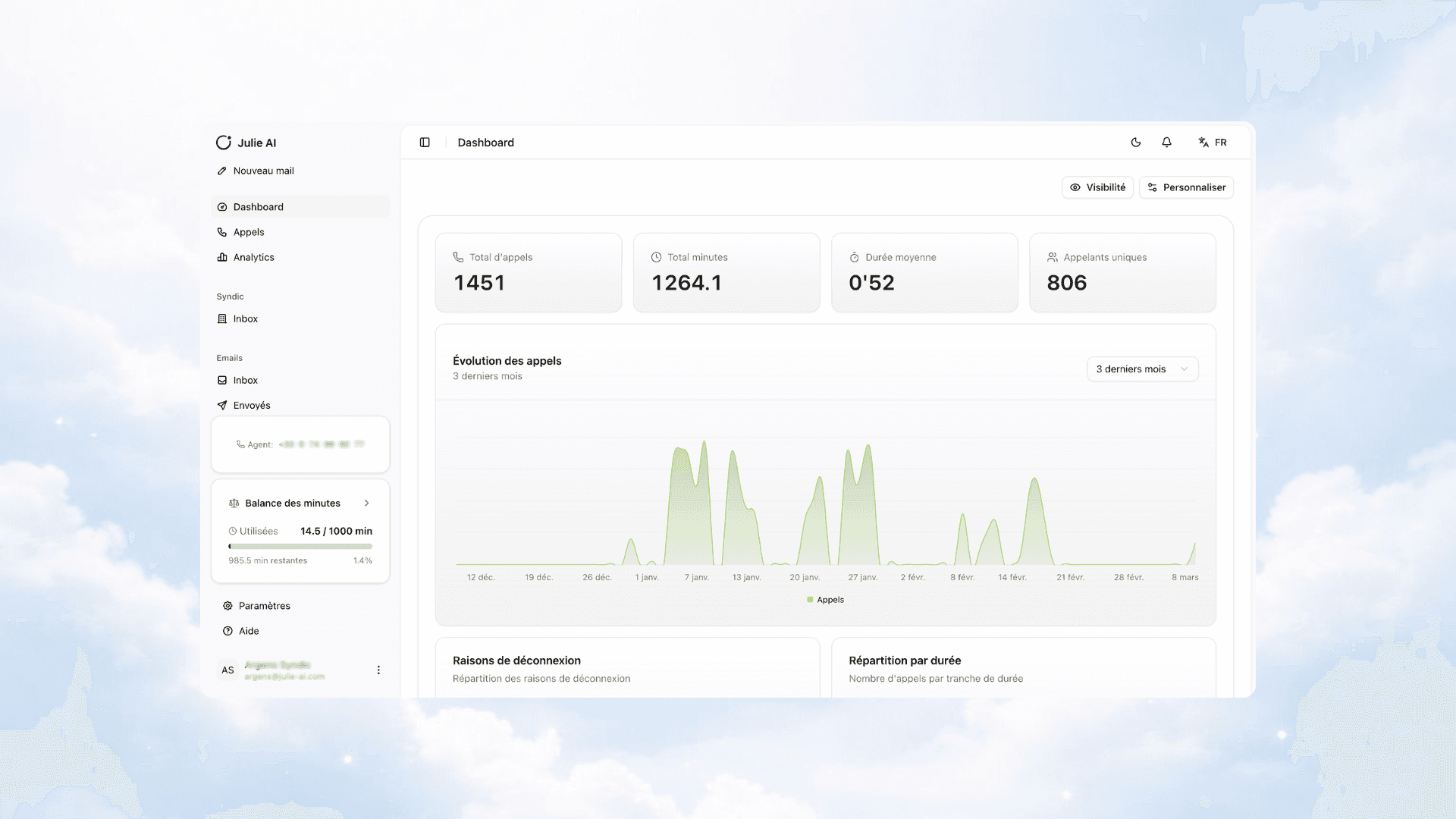Screen dimensions: 1456x819
Task: Toggle dark mode with moon icon
Action: coord(1135,143)
